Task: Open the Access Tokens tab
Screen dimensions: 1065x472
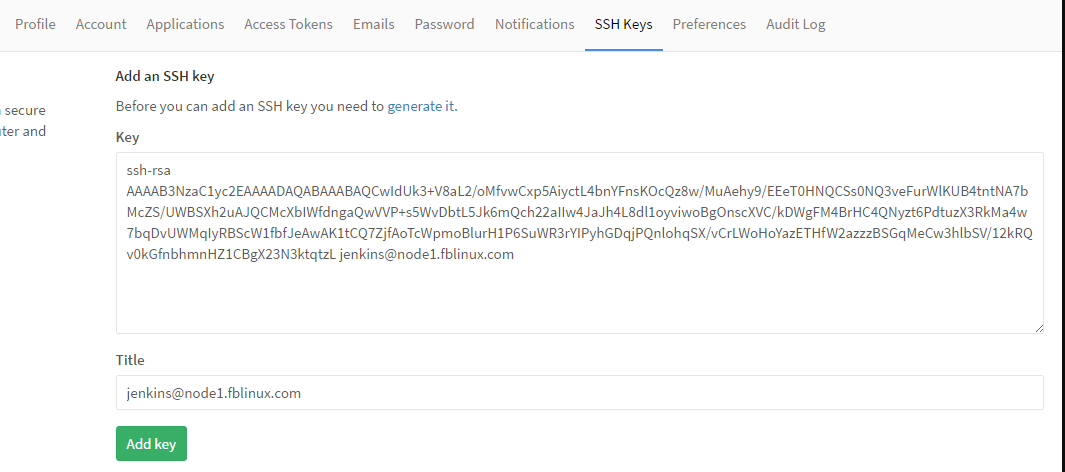Action: click(x=288, y=24)
